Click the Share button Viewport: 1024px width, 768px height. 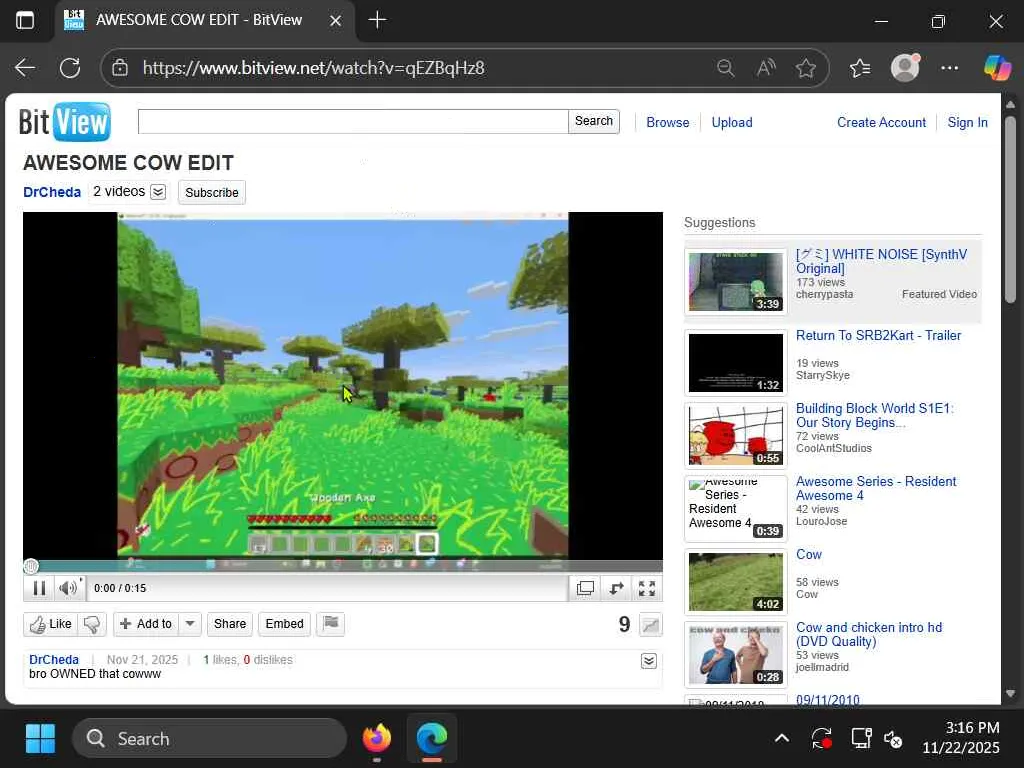[x=230, y=624]
